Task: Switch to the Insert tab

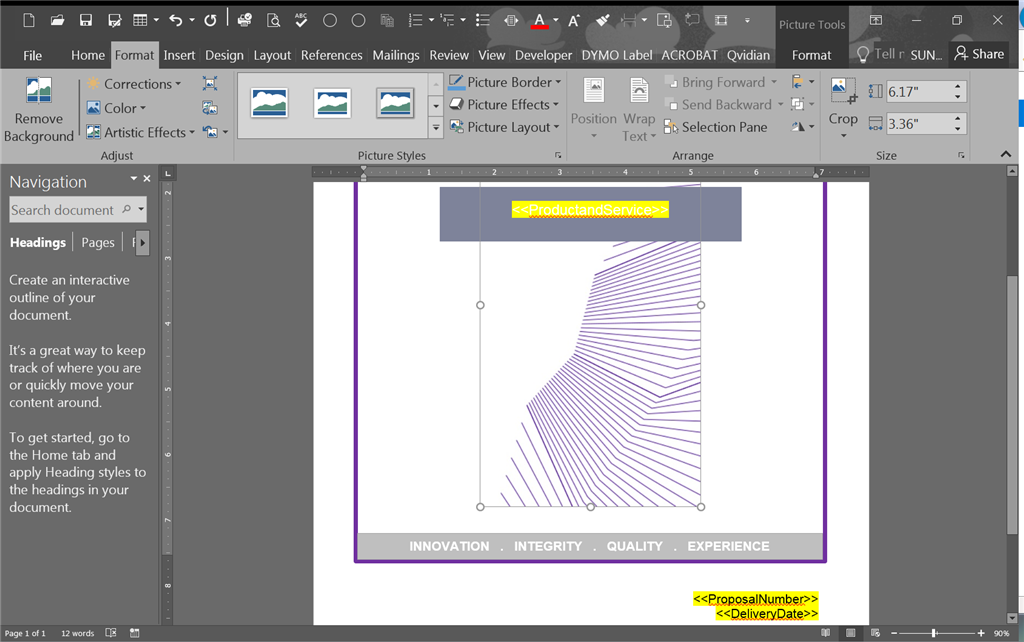Action: 179,56
